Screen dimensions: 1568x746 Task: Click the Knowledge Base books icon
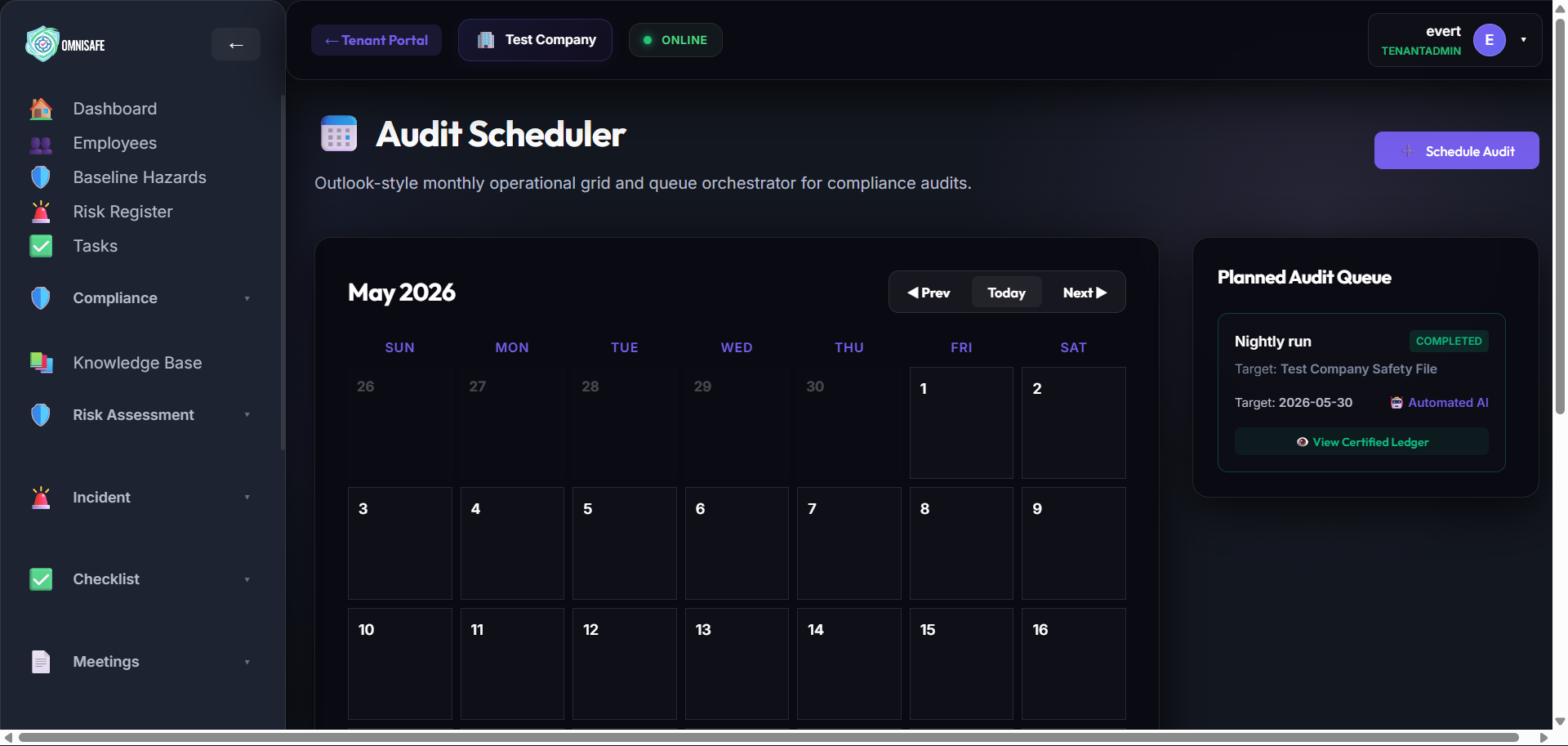click(41, 363)
